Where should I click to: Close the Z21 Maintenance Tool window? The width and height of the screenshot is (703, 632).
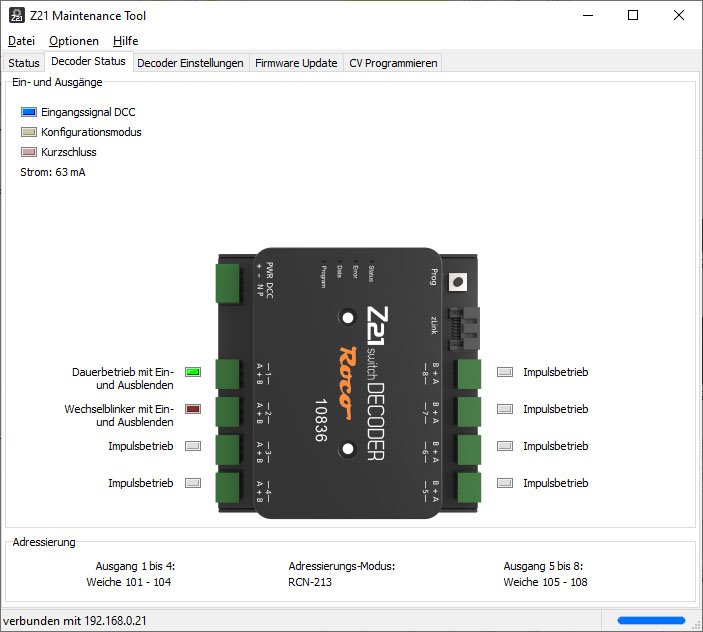click(679, 15)
